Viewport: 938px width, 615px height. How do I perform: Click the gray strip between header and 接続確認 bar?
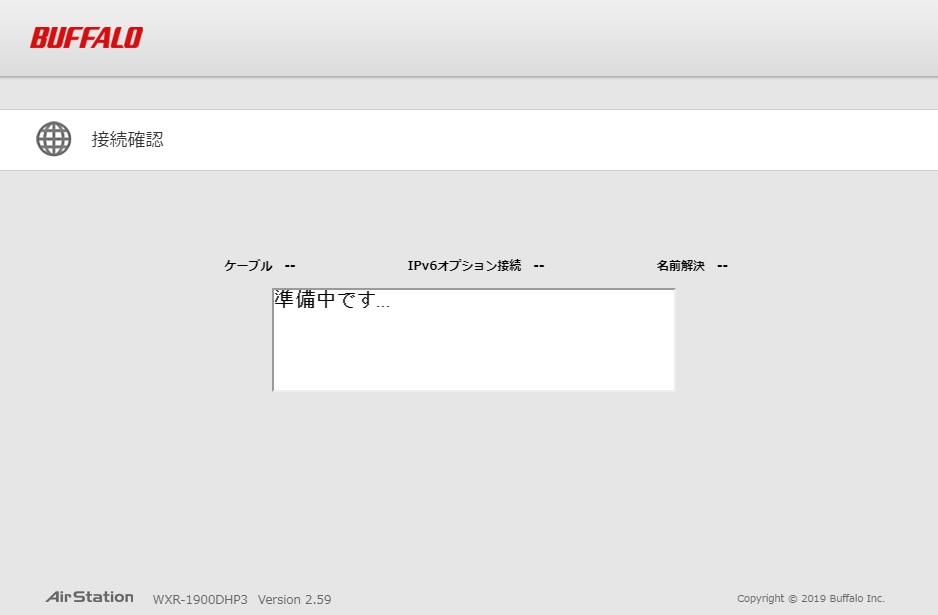click(x=469, y=93)
